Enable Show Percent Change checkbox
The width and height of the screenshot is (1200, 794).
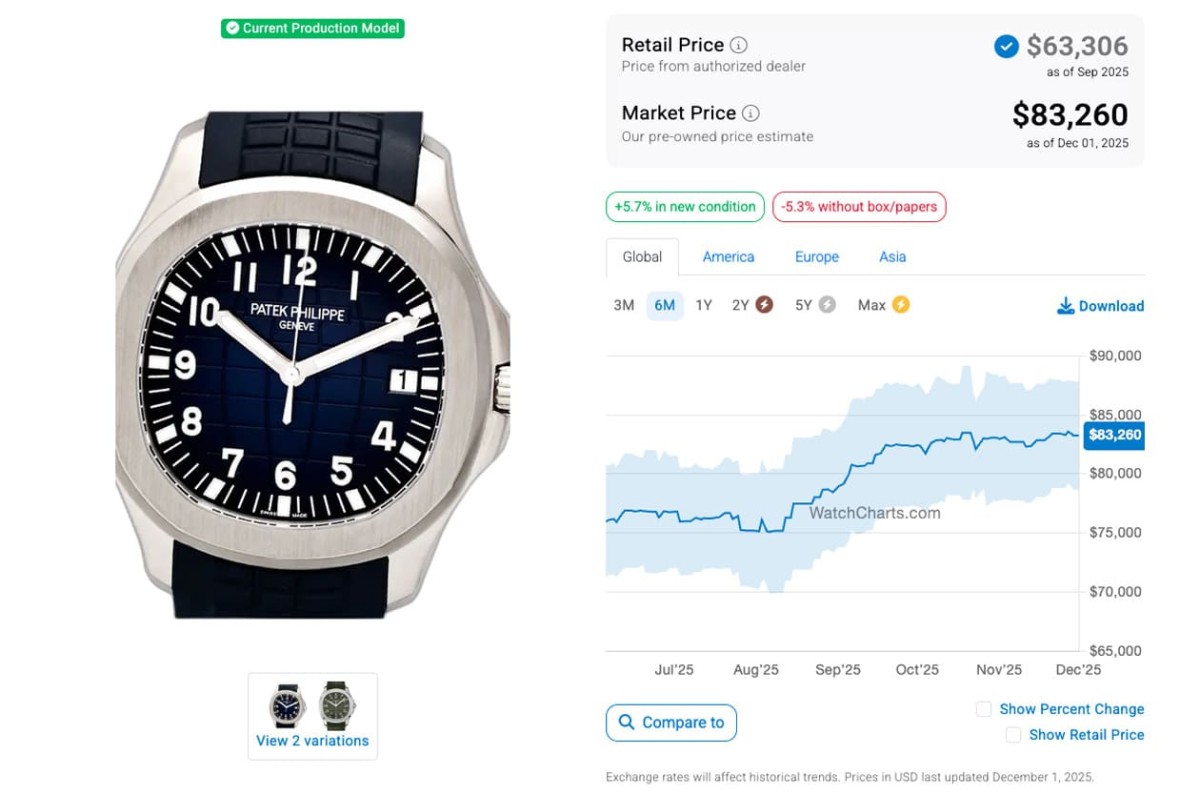(984, 709)
